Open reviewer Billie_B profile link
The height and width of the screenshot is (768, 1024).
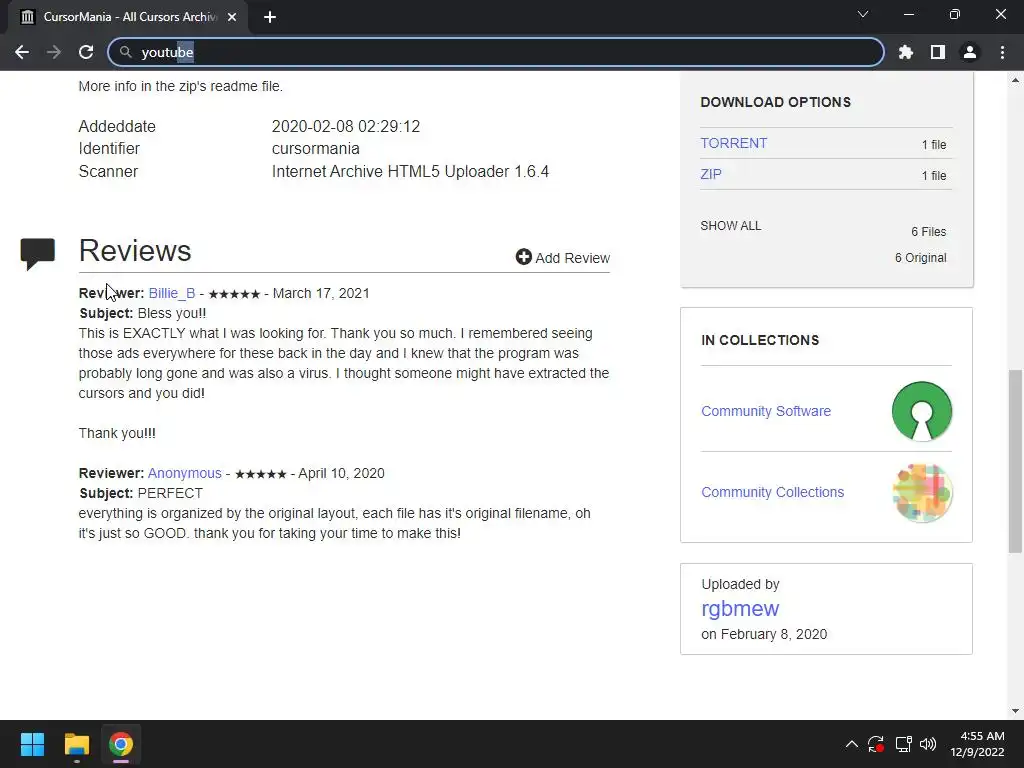pyautogui.click(x=172, y=293)
